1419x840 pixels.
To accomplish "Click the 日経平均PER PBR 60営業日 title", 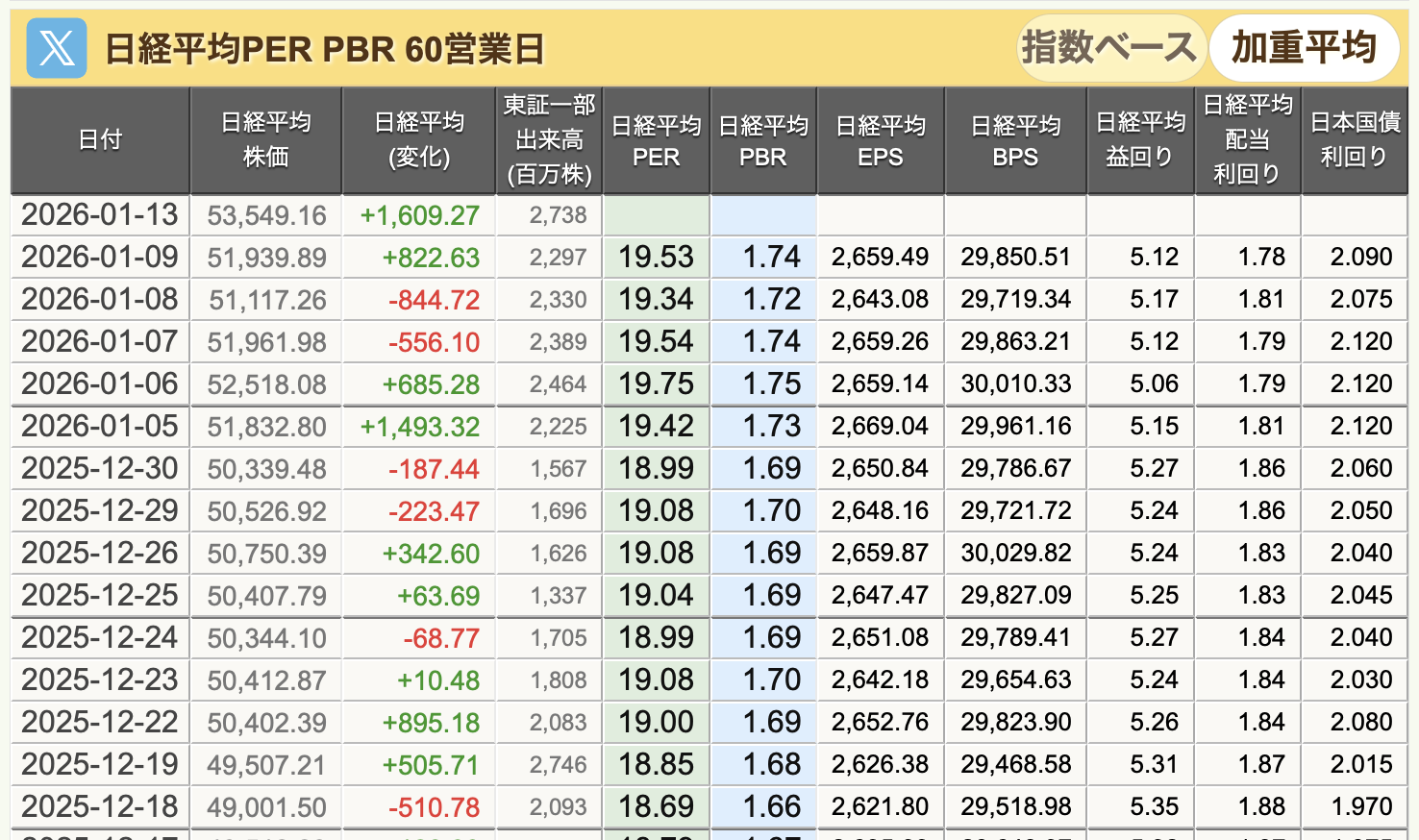I will coord(324,49).
